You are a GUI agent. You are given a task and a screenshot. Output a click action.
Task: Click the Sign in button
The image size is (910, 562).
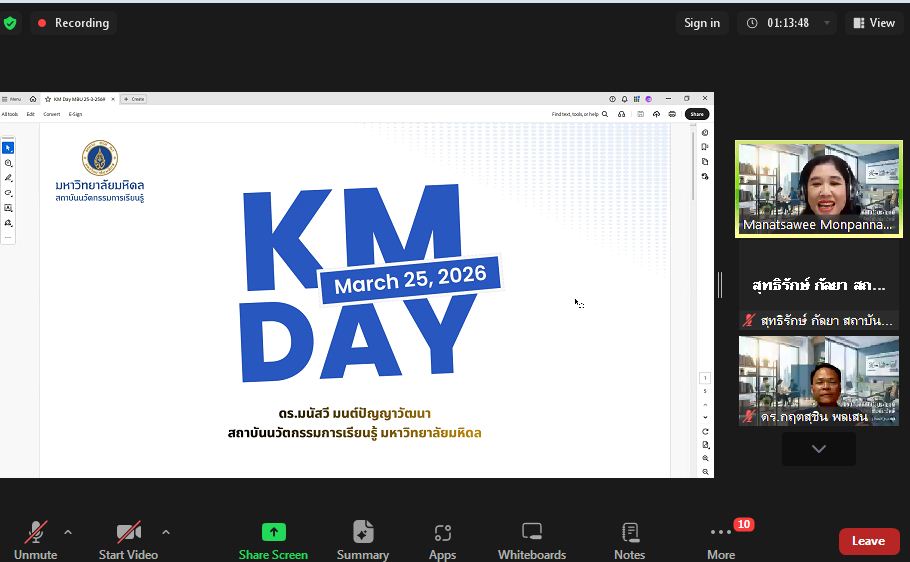(x=701, y=23)
